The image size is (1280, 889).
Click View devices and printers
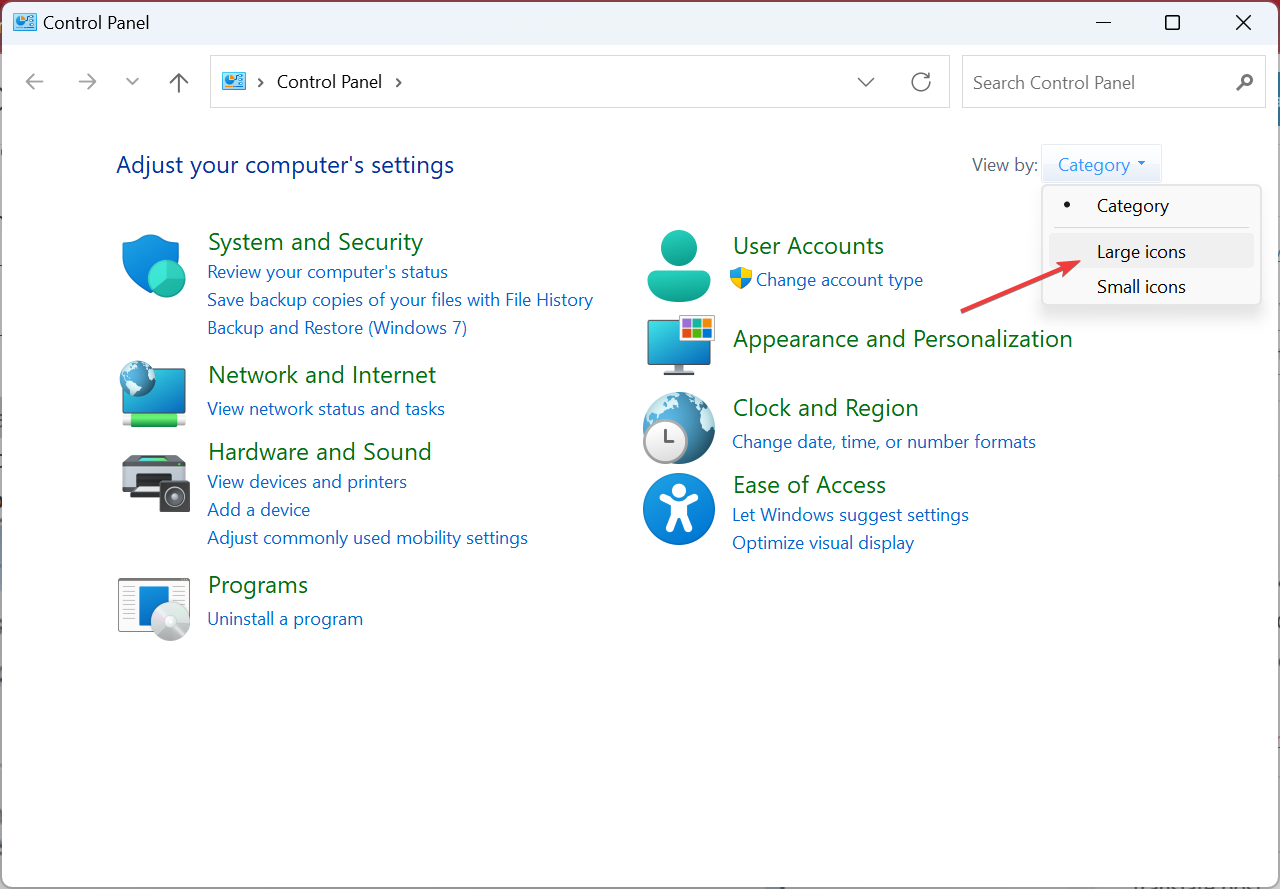[307, 482]
